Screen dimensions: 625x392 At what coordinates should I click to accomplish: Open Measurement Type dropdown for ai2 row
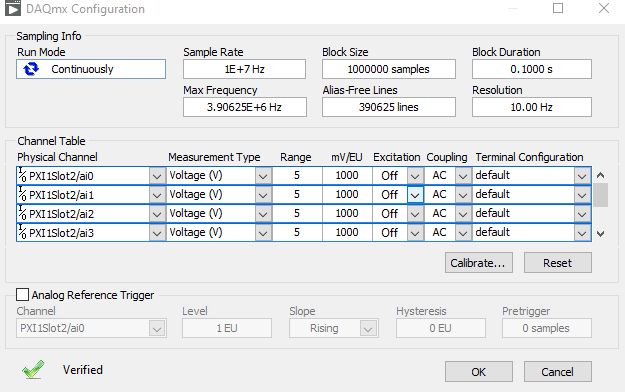(263, 214)
